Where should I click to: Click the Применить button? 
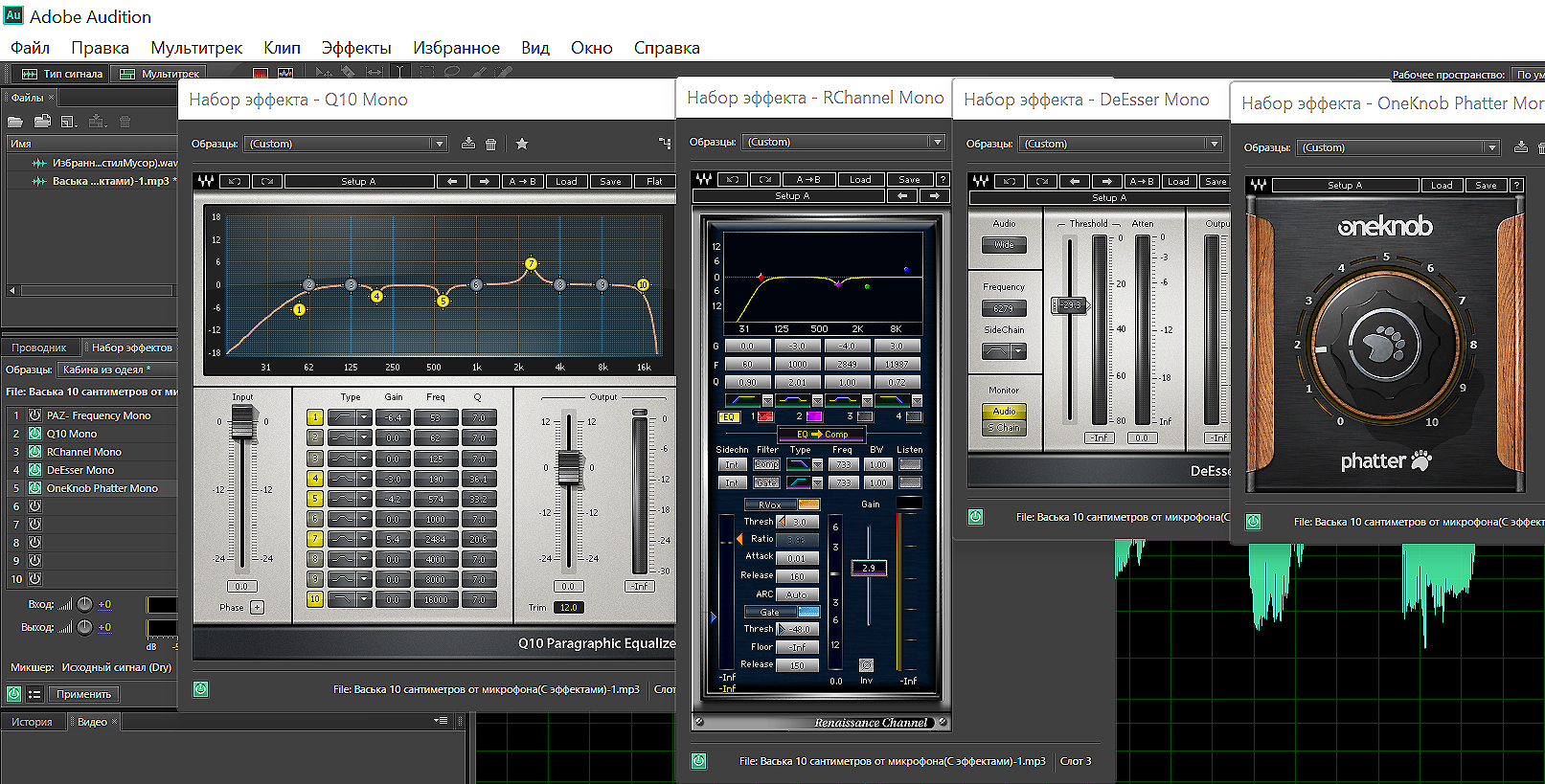(x=84, y=694)
